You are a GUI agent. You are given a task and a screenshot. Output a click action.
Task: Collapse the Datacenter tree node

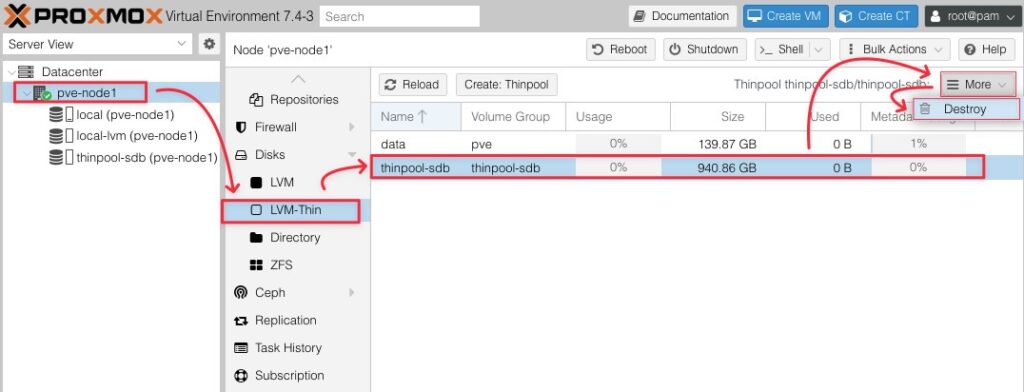coord(12,72)
